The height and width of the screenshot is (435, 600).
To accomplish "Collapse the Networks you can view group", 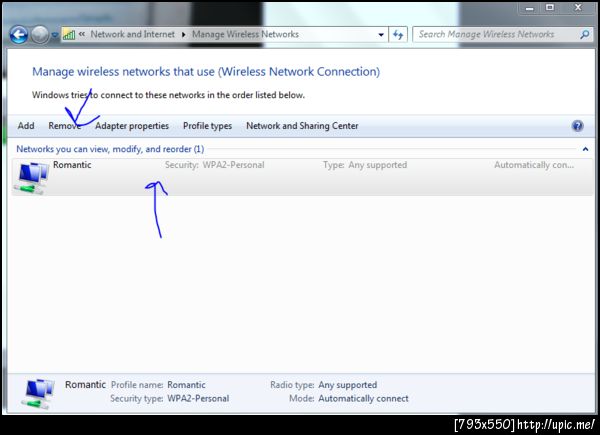I will tap(585, 149).
